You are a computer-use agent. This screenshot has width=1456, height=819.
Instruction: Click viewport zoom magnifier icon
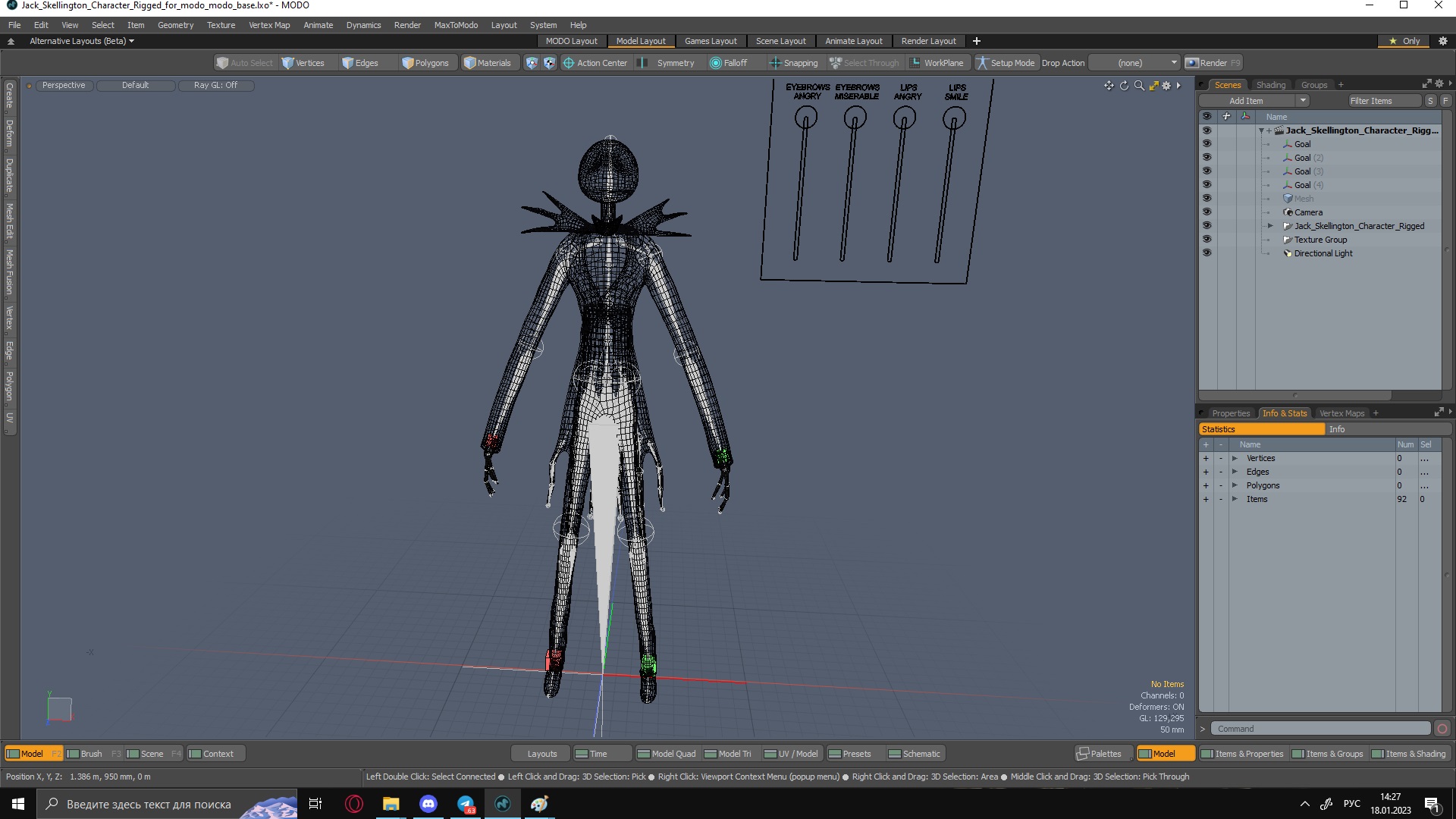[x=1139, y=86]
